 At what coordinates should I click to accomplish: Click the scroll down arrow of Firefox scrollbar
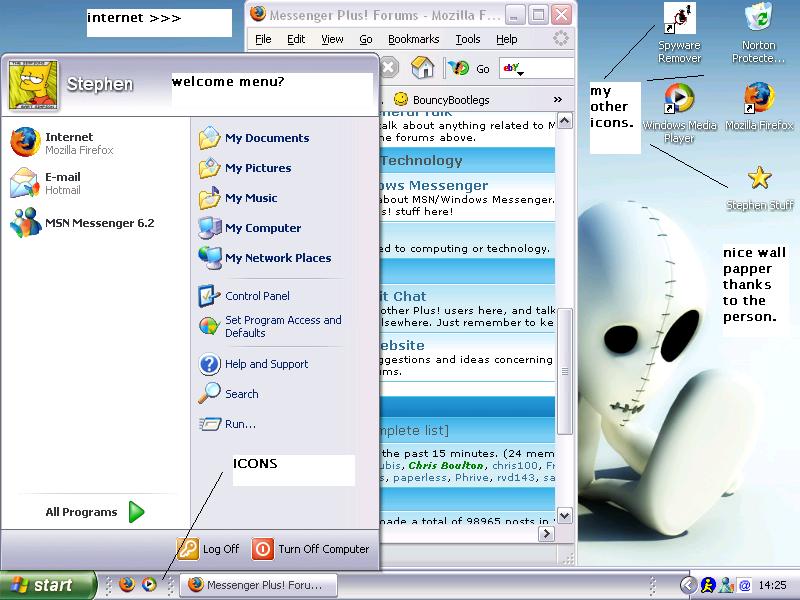(x=564, y=516)
